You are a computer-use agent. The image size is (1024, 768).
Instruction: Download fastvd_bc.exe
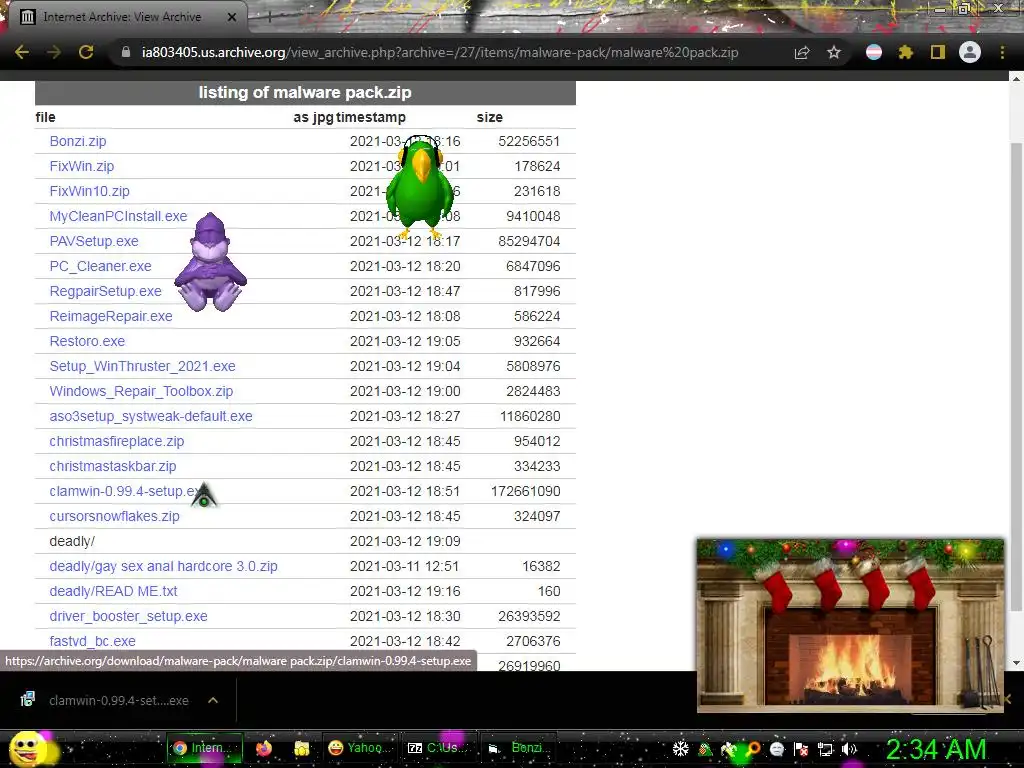pos(93,641)
